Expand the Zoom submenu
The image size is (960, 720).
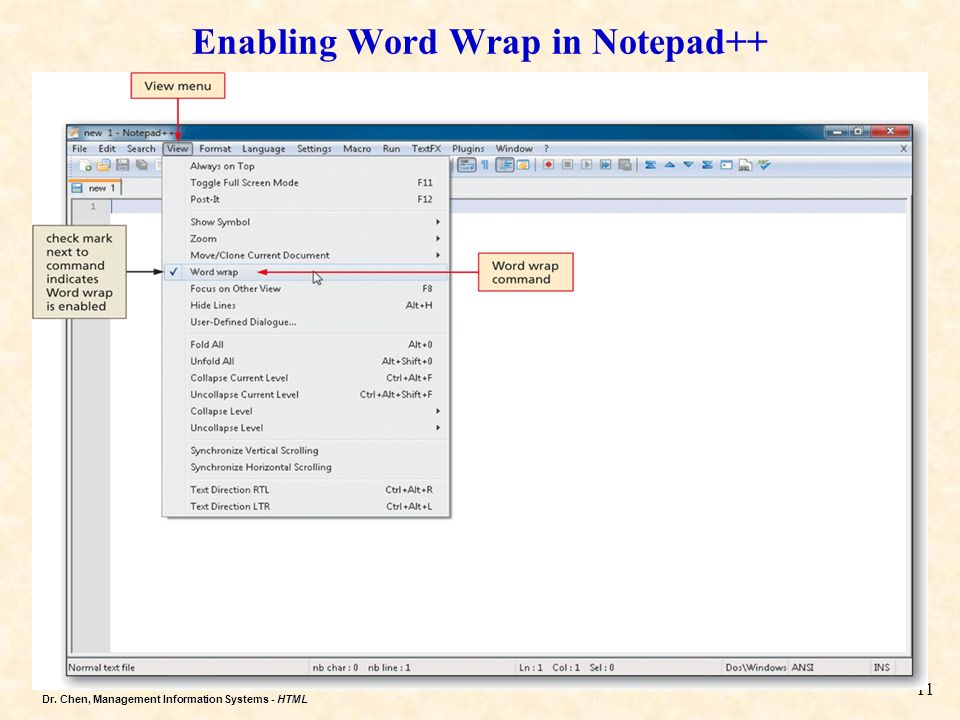tap(306, 238)
